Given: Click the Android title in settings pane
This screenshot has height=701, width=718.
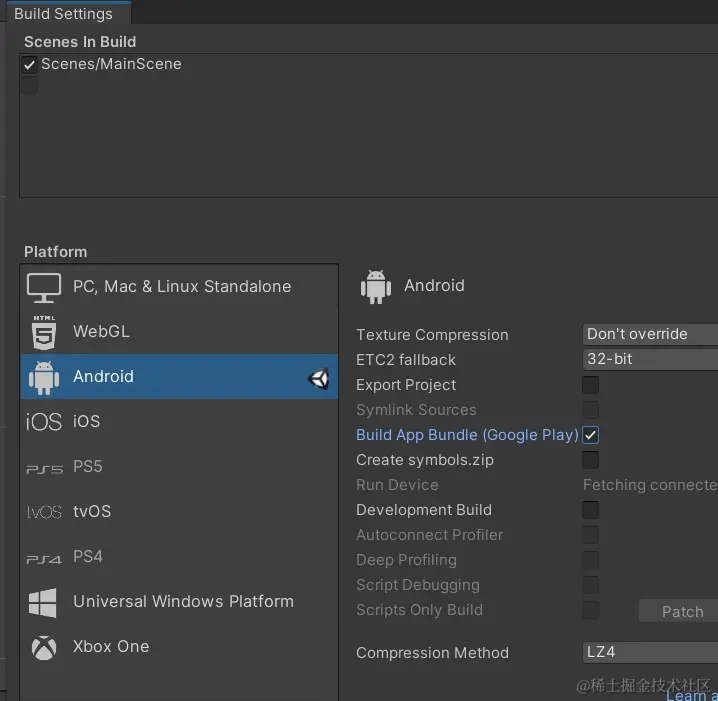Looking at the screenshot, I should point(434,286).
